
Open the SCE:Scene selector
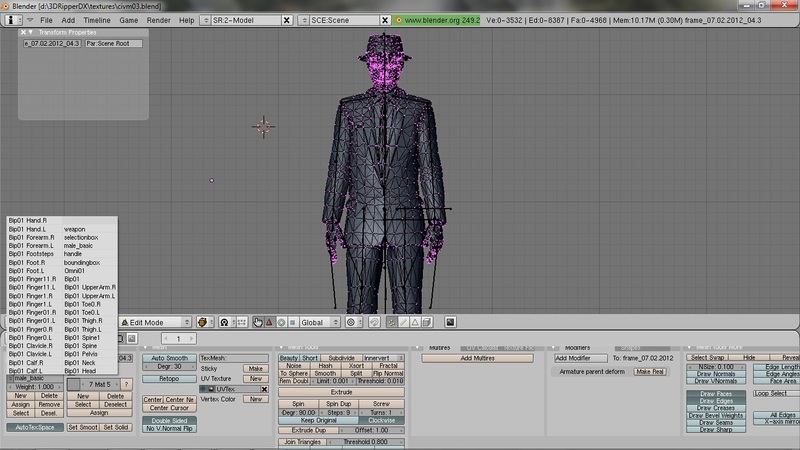[304, 20]
